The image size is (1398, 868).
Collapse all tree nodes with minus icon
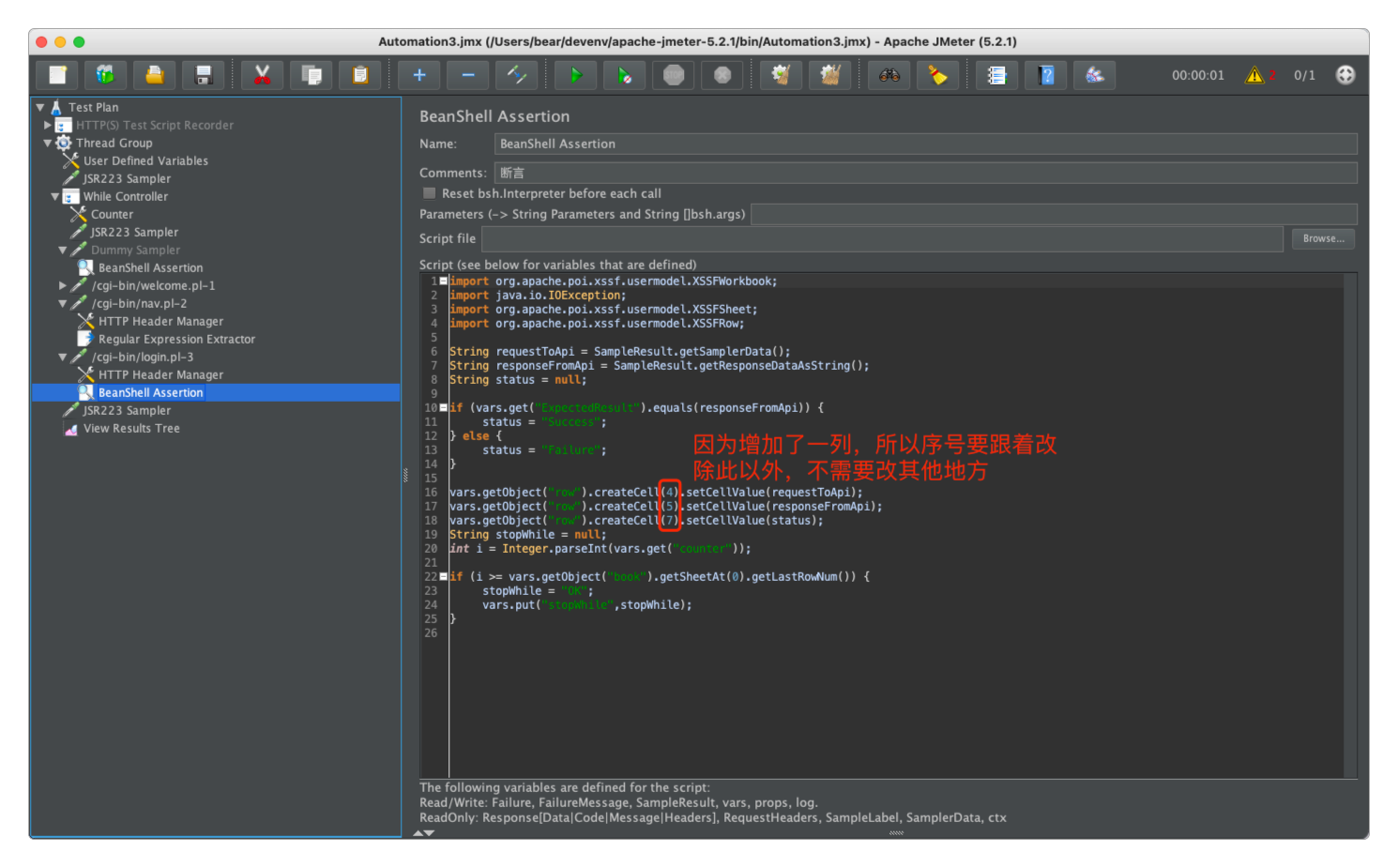pyautogui.click(x=468, y=75)
